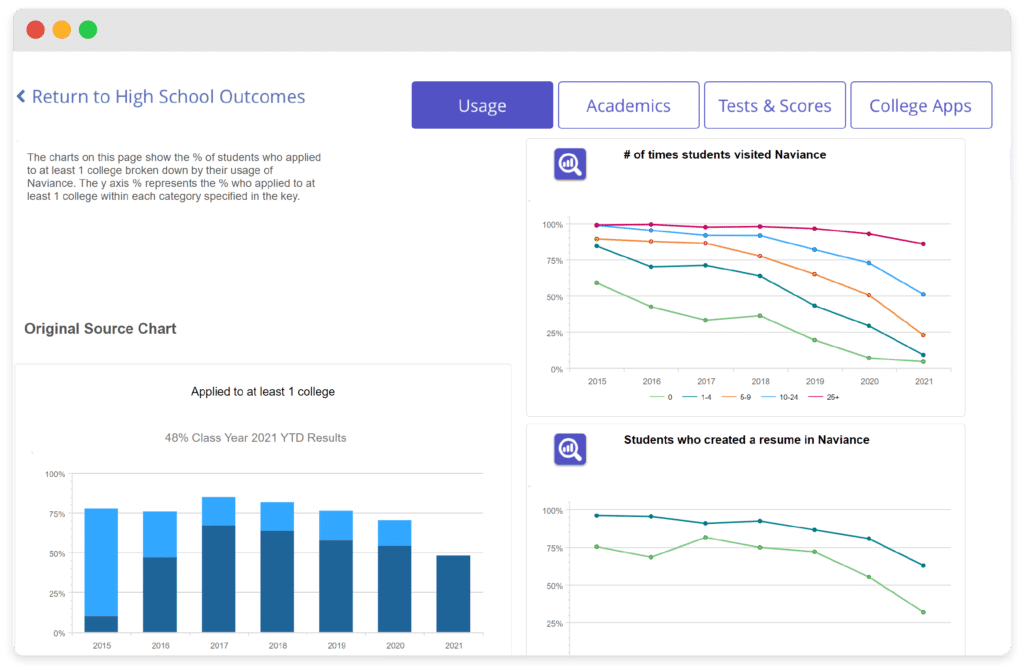Toggle the 1-4 visits legend series
The width and height of the screenshot is (1024, 672).
click(x=697, y=397)
